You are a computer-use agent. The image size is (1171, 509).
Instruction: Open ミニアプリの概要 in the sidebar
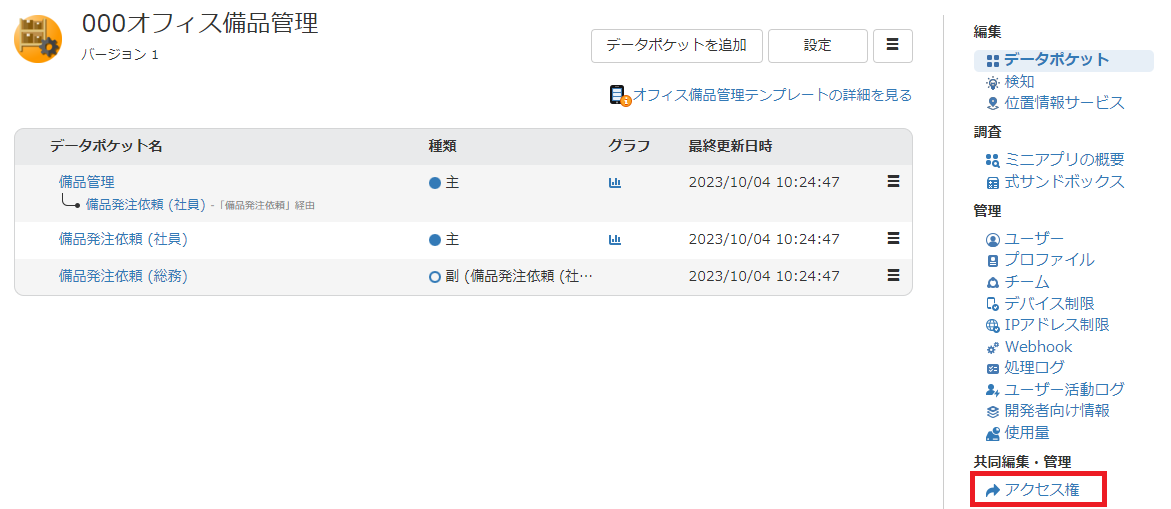click(x=1064, y=160)
